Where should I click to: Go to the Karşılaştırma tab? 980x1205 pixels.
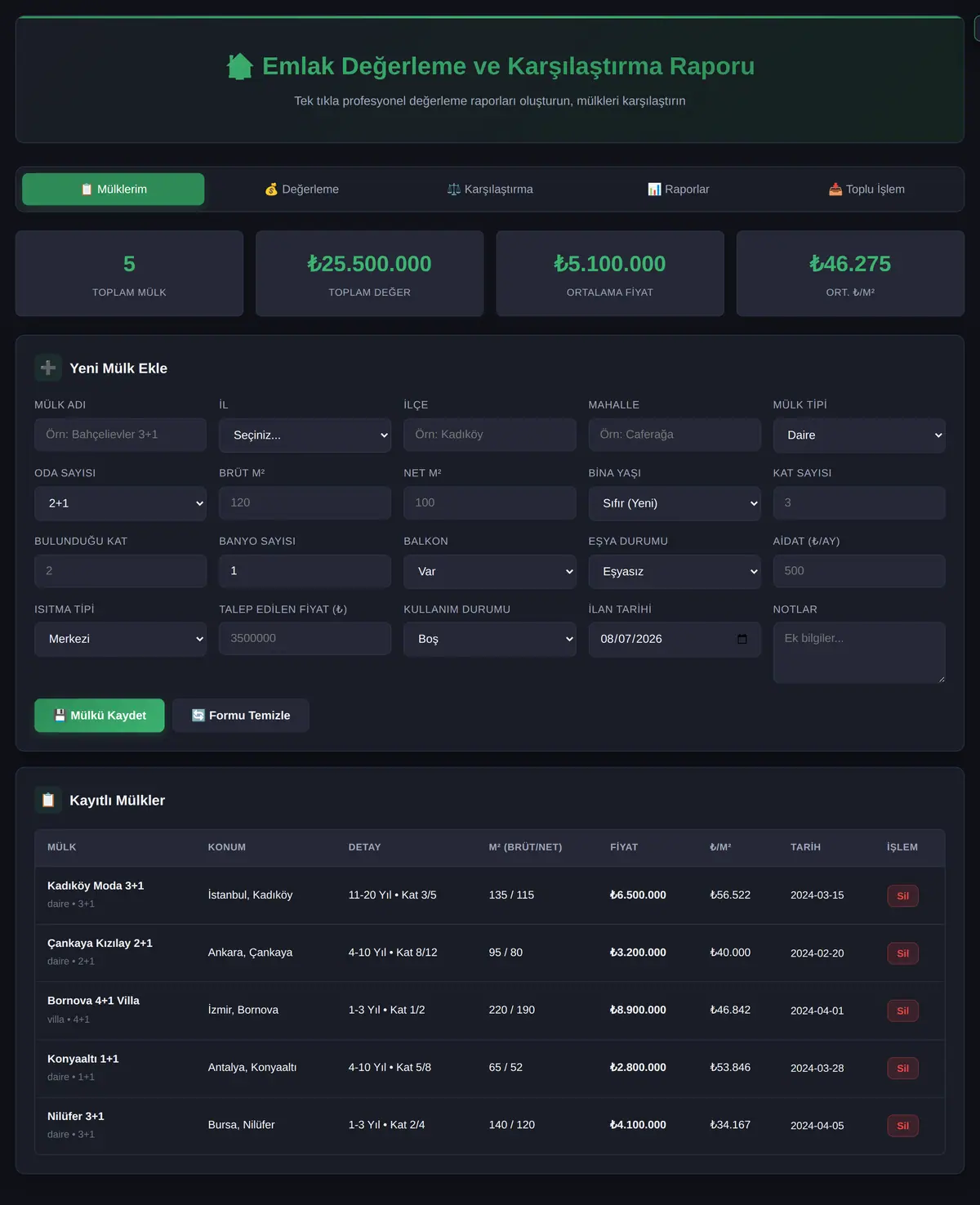tap(490, 189)
